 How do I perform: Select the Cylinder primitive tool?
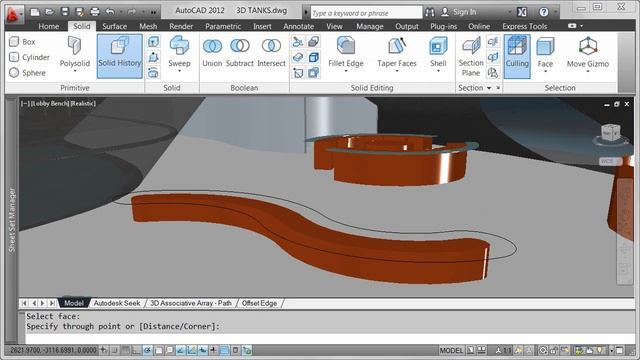point(29,57)
